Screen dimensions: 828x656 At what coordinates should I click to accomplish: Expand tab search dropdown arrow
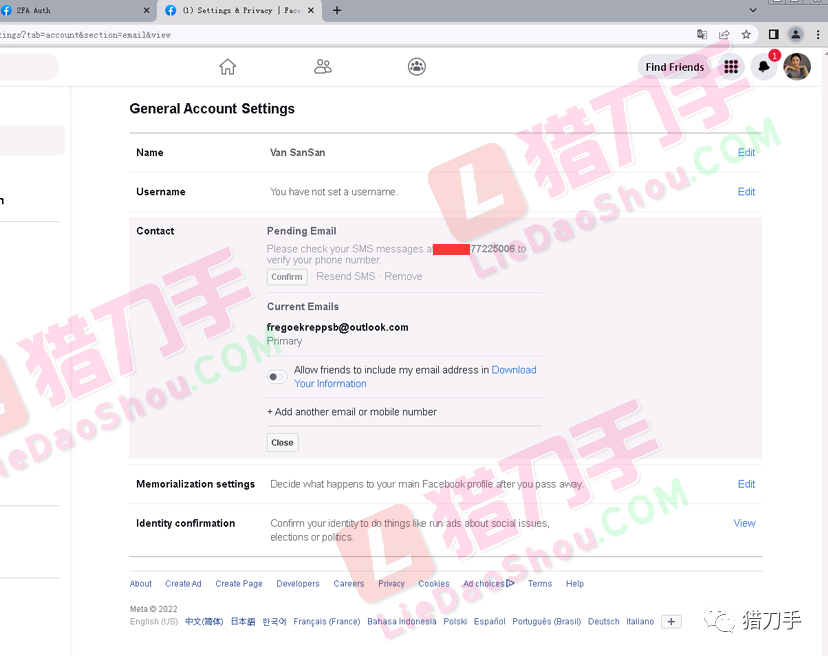pos(753,10)
